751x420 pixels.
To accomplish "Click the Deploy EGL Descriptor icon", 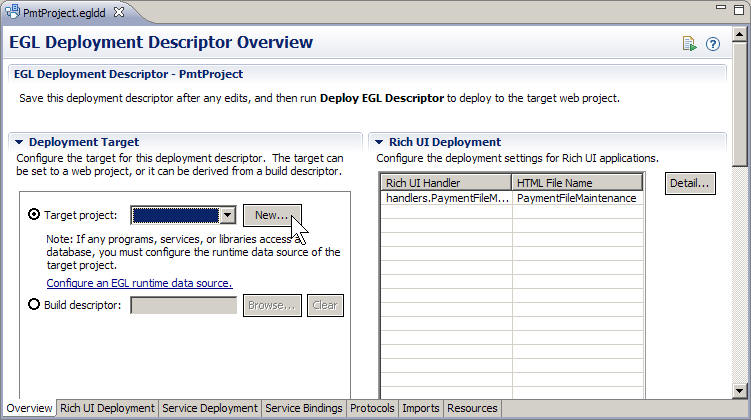I will (689, 44).
